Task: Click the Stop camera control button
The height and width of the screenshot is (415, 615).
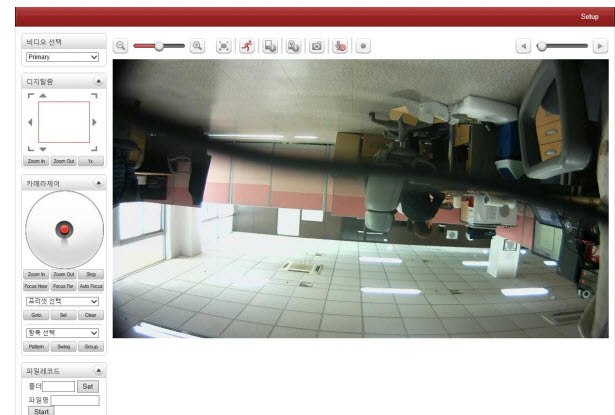Action: coord(91,274)
